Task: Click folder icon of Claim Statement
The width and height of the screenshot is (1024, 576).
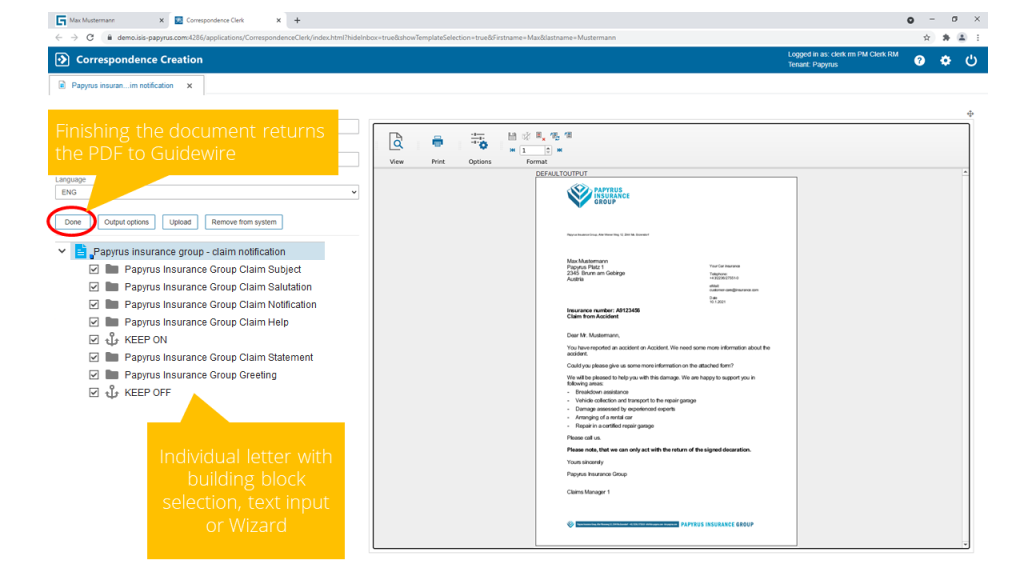Action: (112, 357)
